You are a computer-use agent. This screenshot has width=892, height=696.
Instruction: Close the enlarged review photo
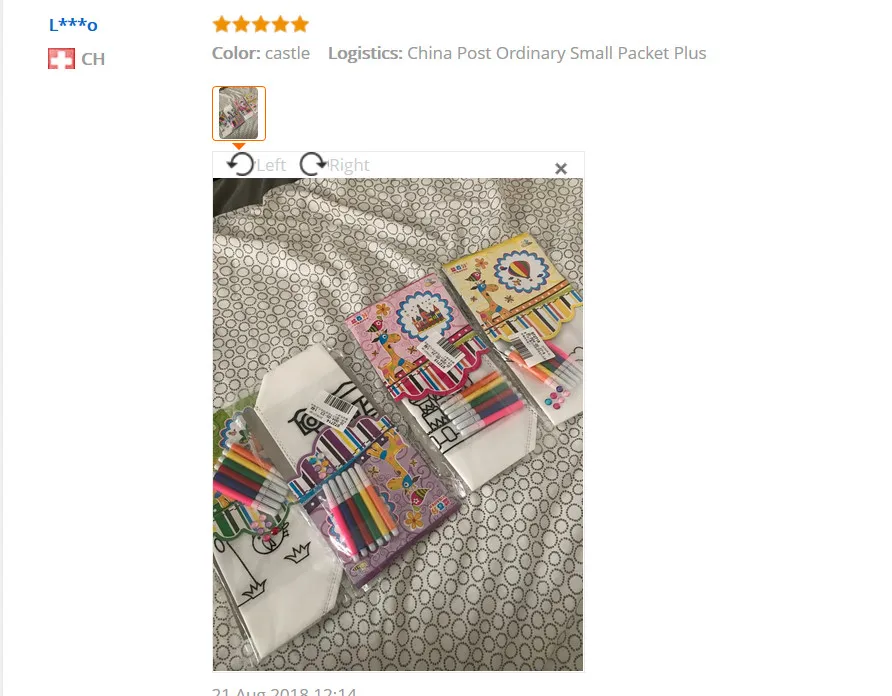point(561,168)
